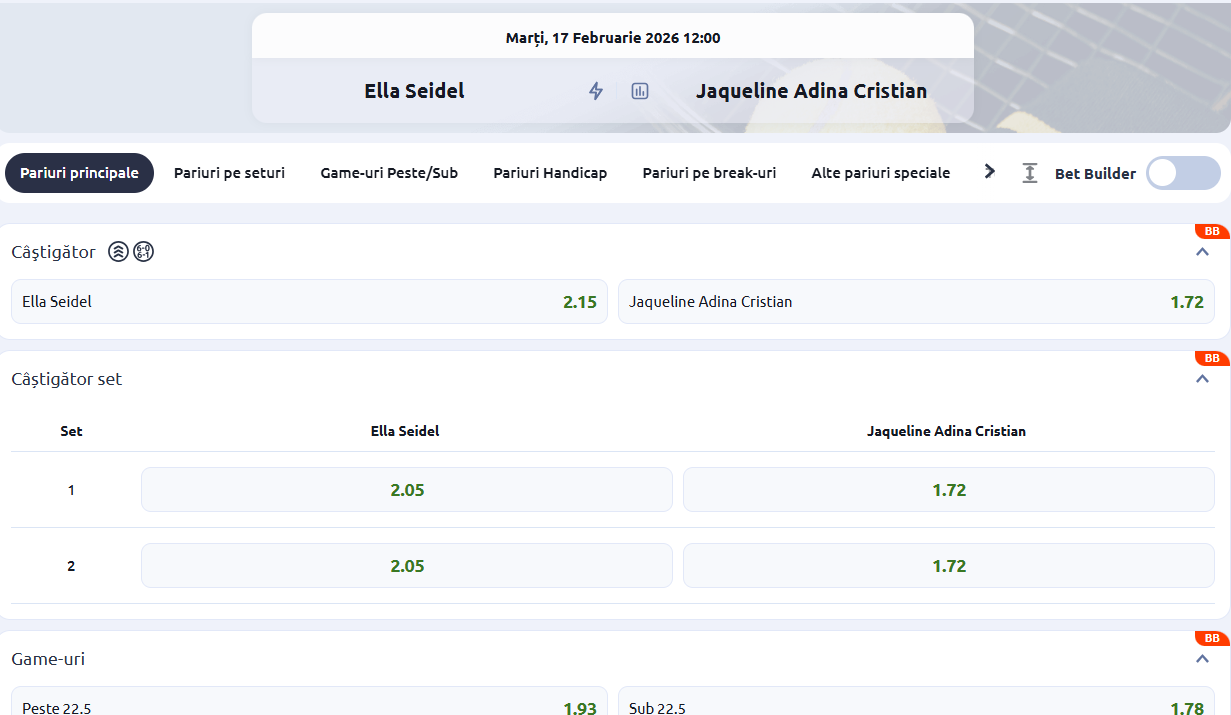Viewport: 1231px width, 715px height.
Task: Toggle the Bet Builder switch
Action: (1182, 173)
